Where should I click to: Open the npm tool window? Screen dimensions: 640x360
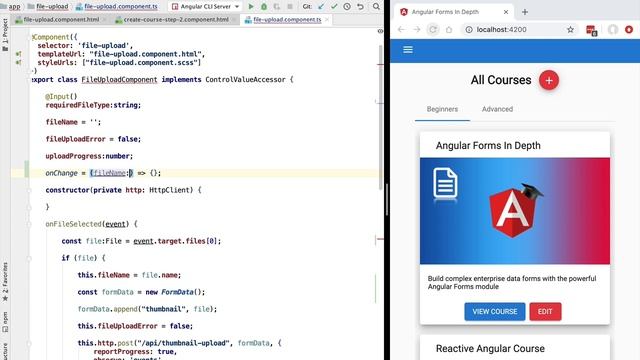pos(5,322)
